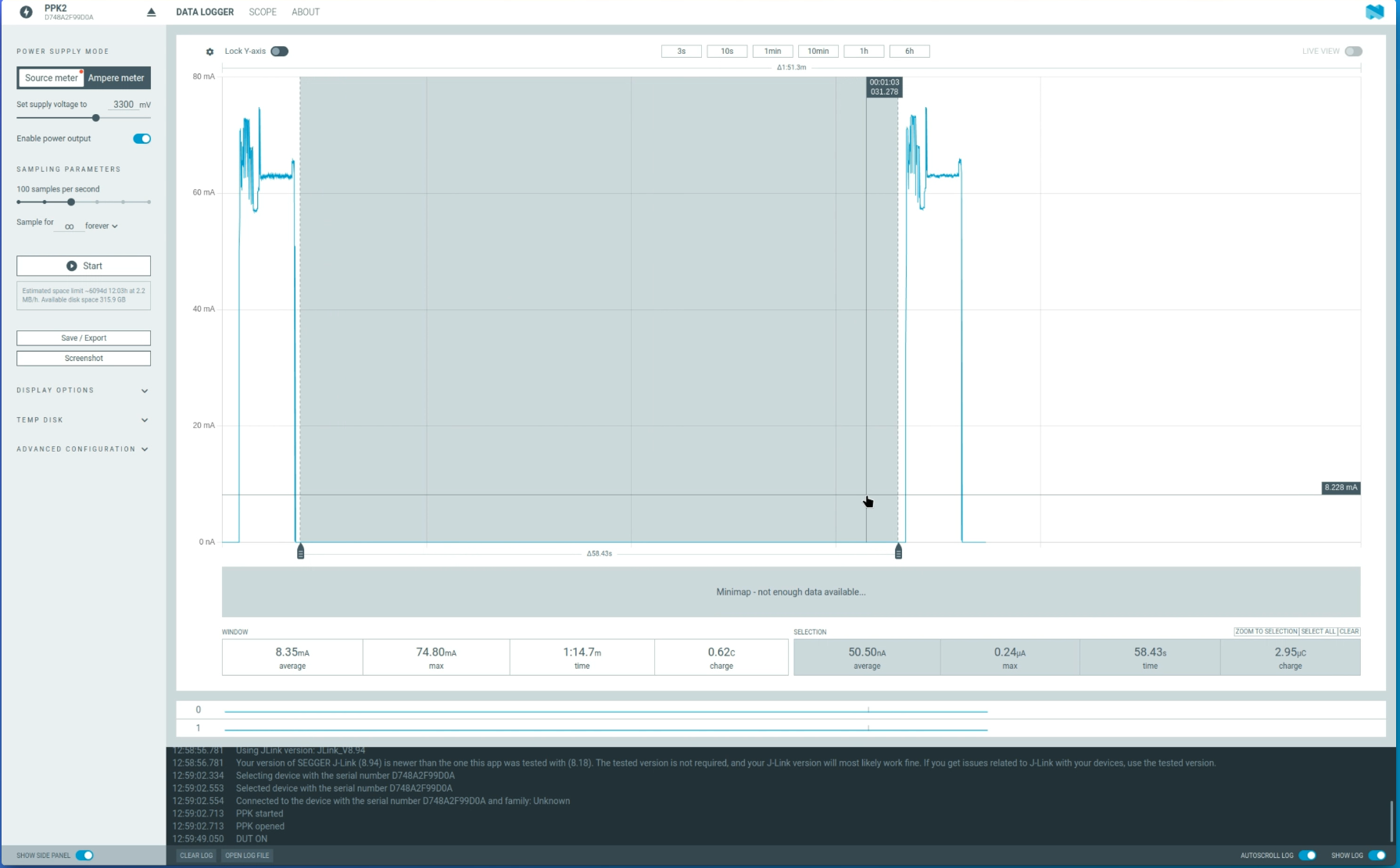The image size is (1400, 868).
Task: Click the right selection handle marker
Action: 898,552
